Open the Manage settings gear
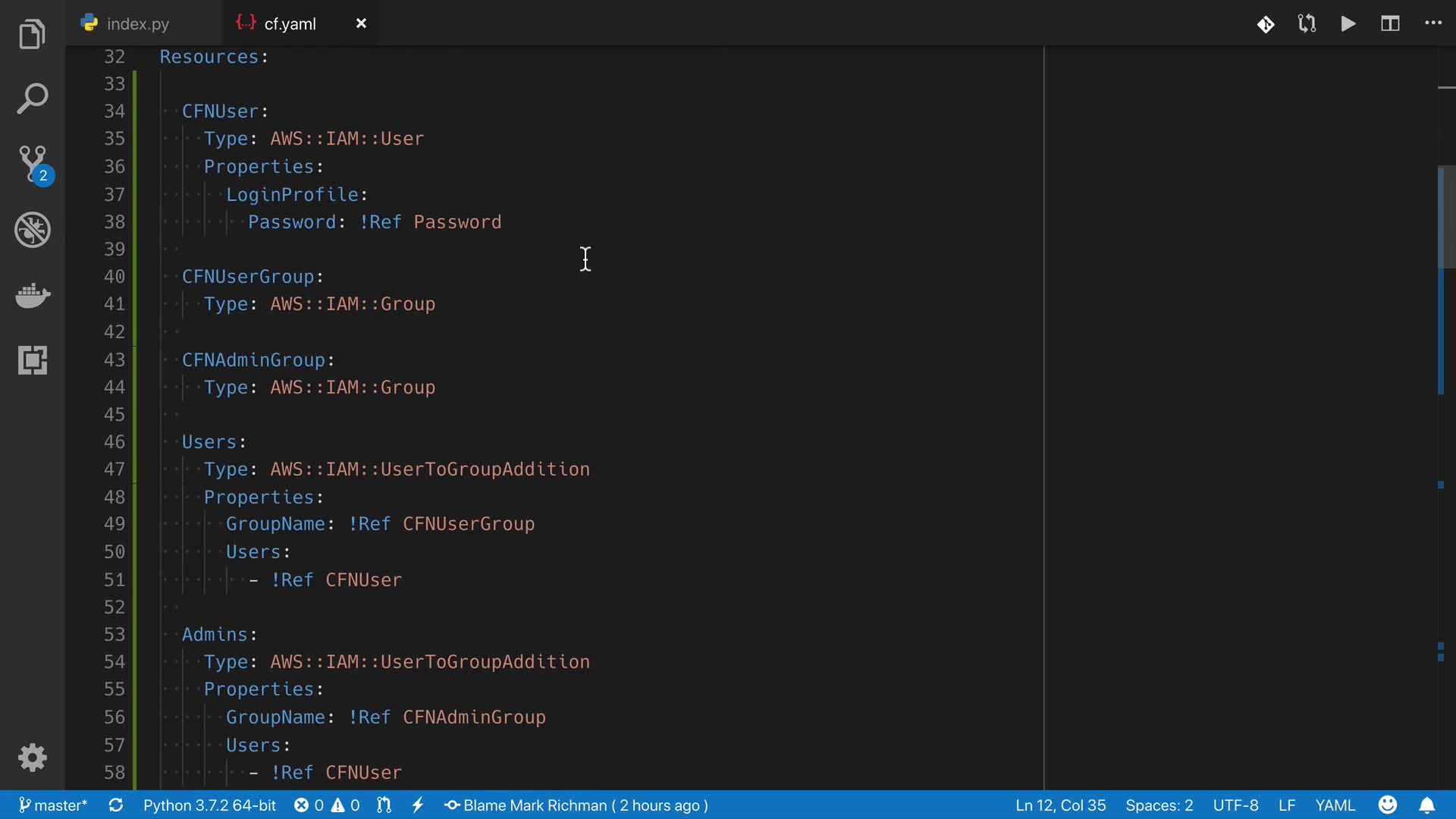The image size is (1456, 819). pos(33,758)
